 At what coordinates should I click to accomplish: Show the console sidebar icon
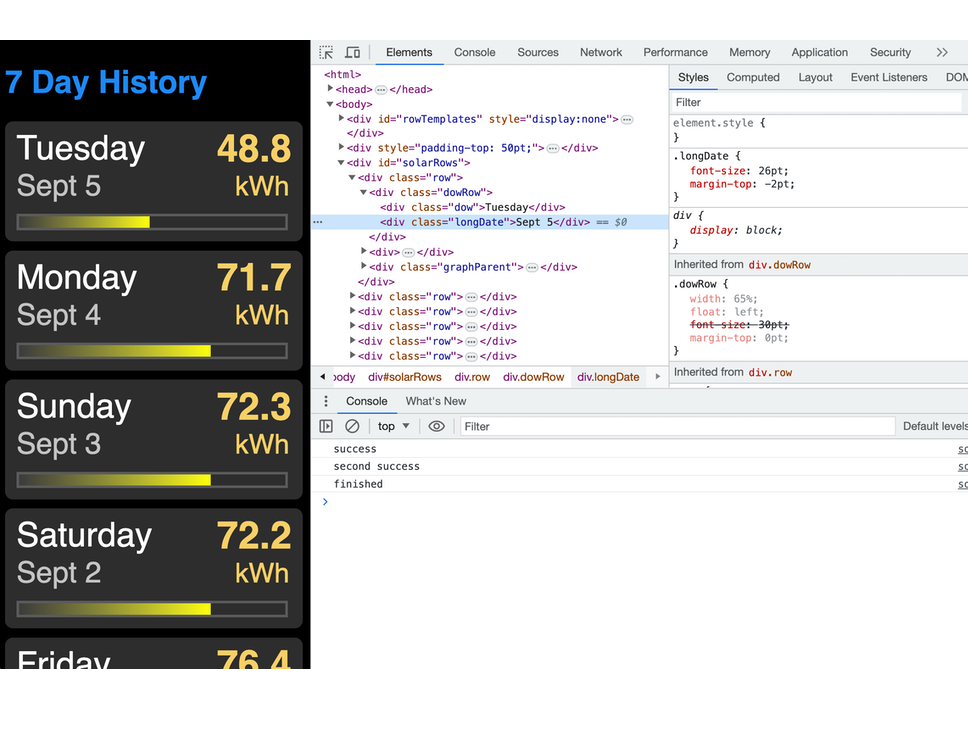pos(326,426)
